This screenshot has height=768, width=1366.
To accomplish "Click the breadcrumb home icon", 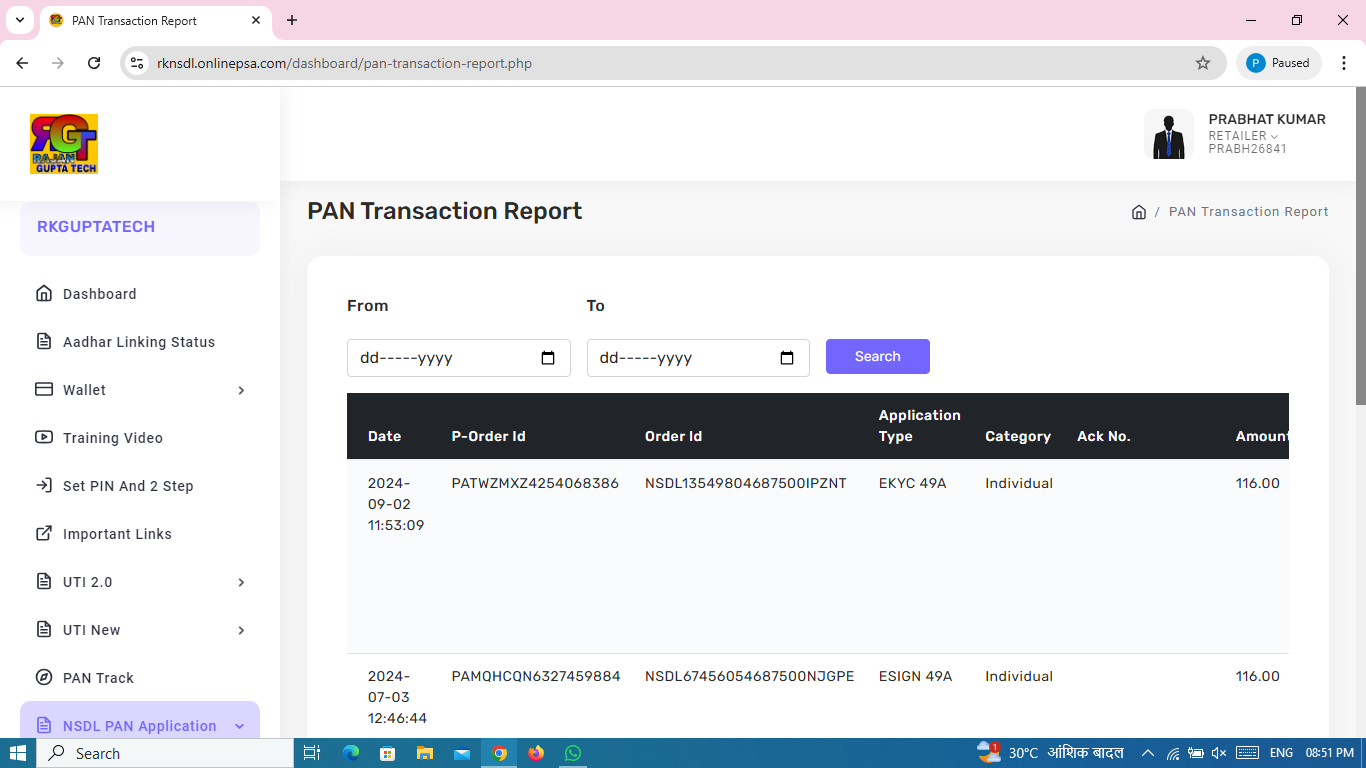I will [1138, 212].
